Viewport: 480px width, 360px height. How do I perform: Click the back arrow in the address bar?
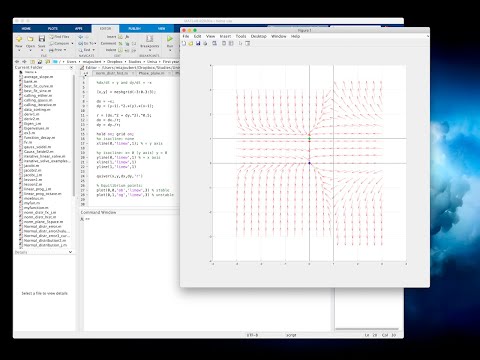tap(17, 62)
